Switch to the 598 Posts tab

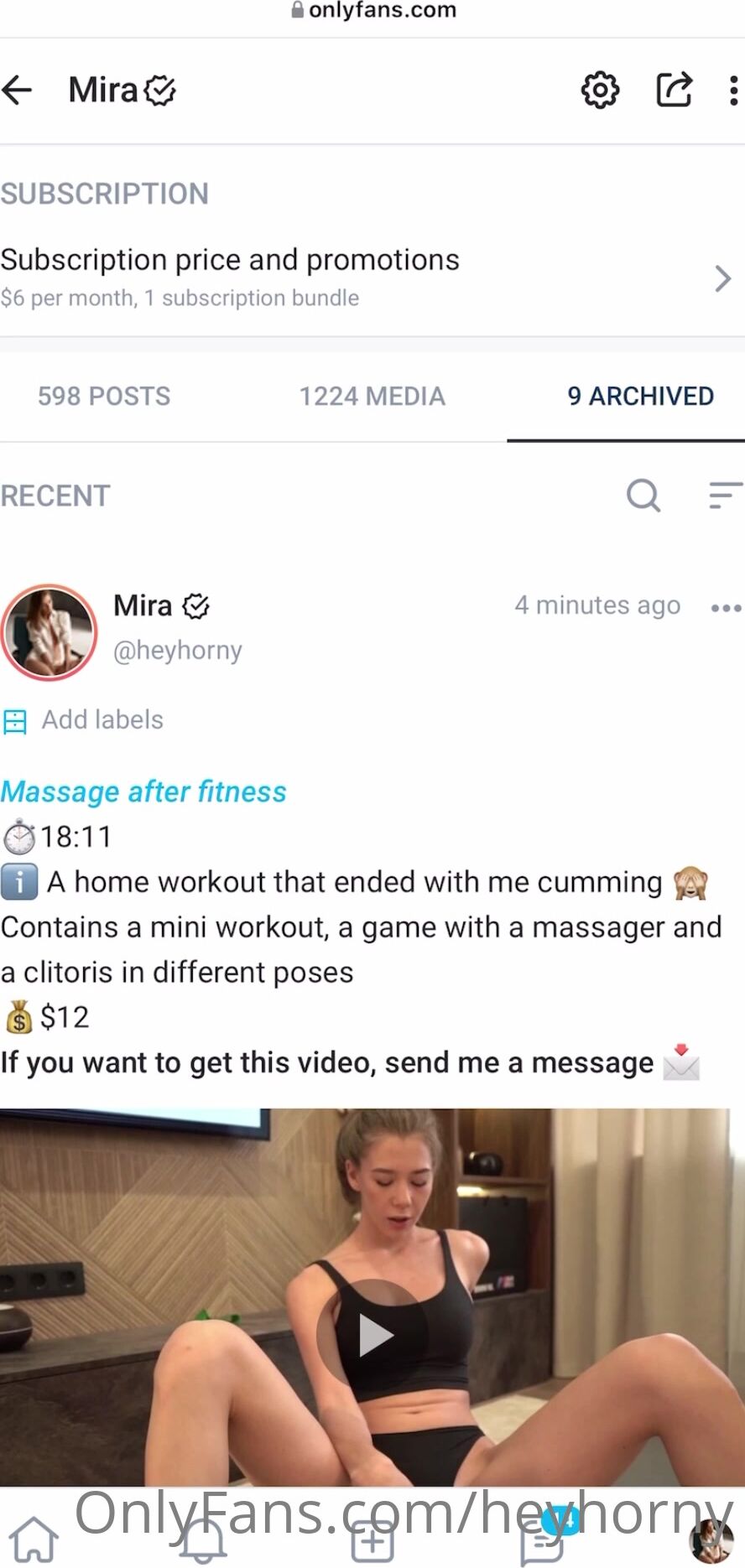coord(104,396)
